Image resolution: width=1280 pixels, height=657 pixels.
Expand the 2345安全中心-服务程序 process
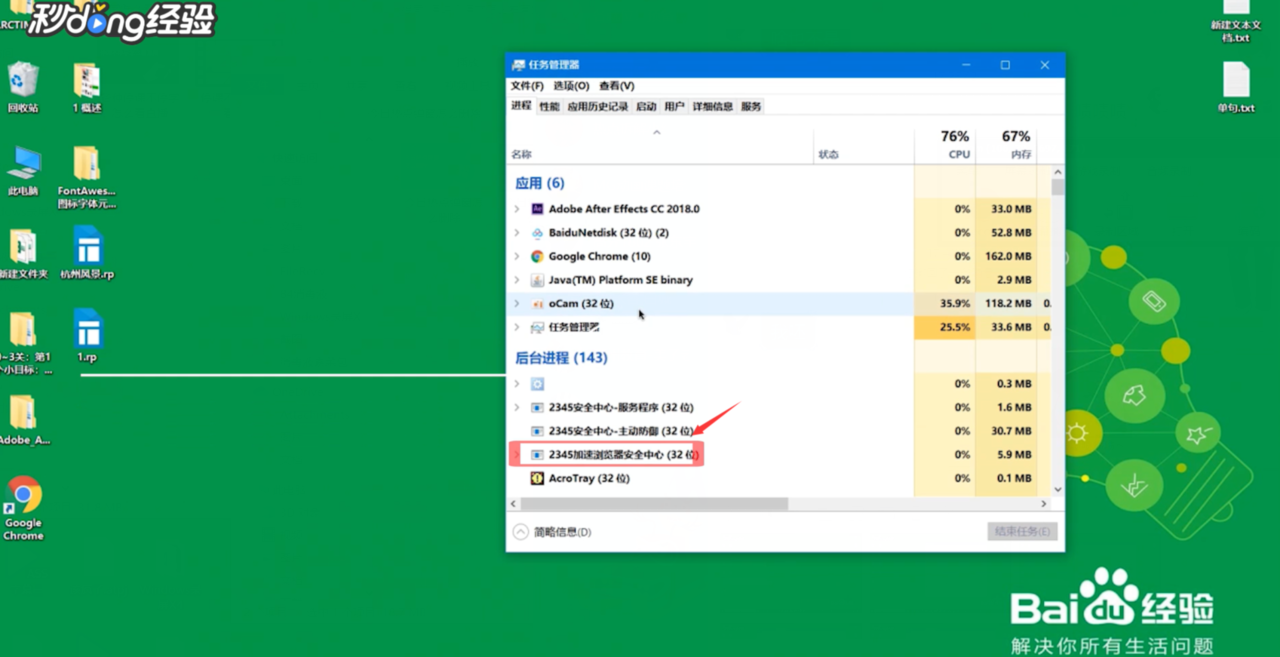point(517,407)
